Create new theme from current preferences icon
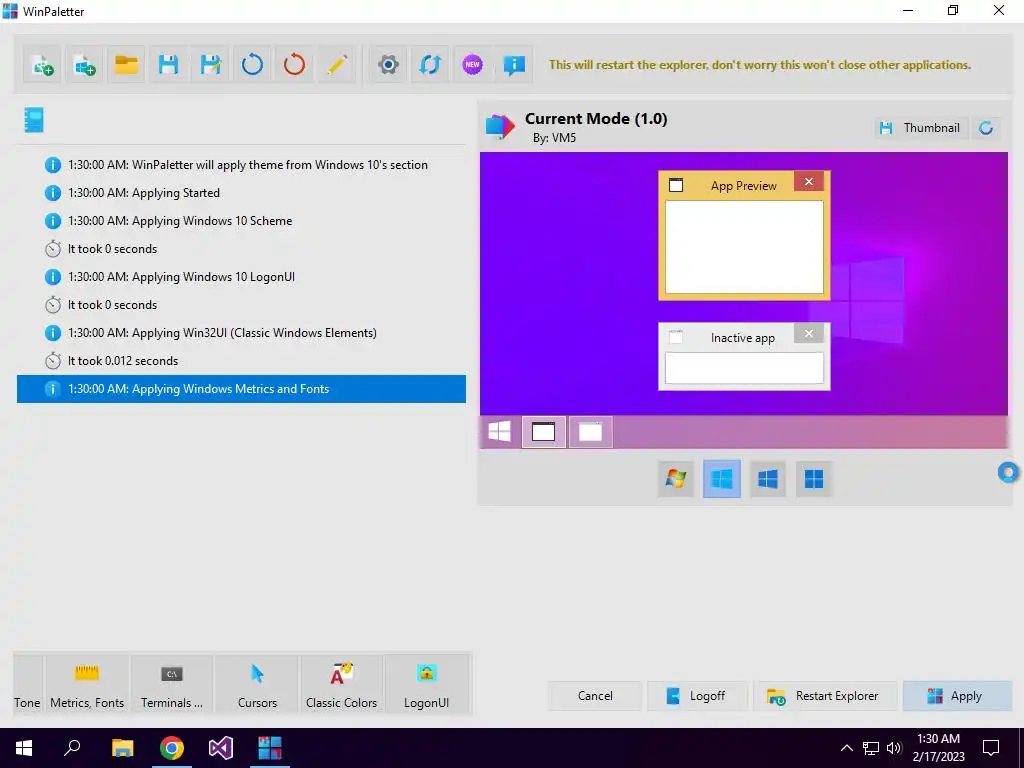The width and height of the screenshot is (1024, 768). tap(42, 65)
